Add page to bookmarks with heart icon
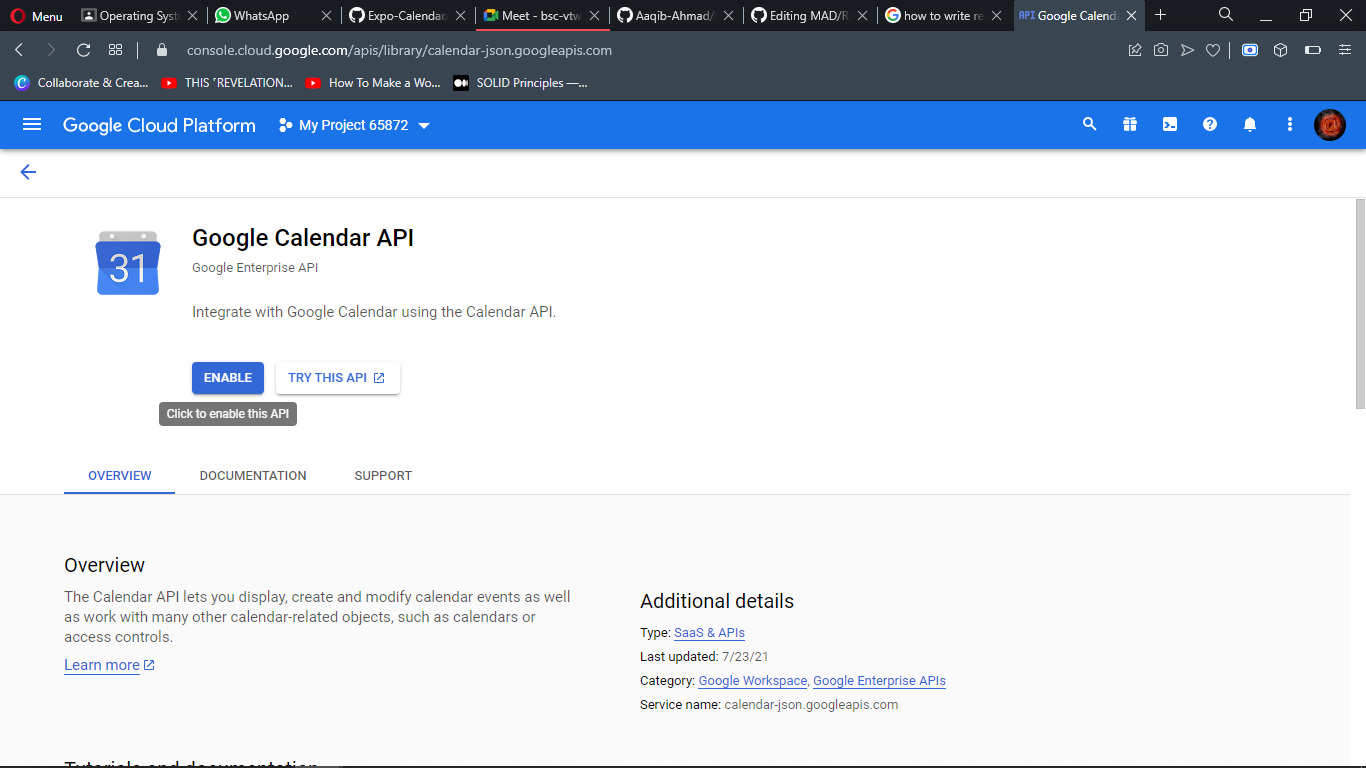Viewport: 1366px width, 768px height. point(1213,50)
